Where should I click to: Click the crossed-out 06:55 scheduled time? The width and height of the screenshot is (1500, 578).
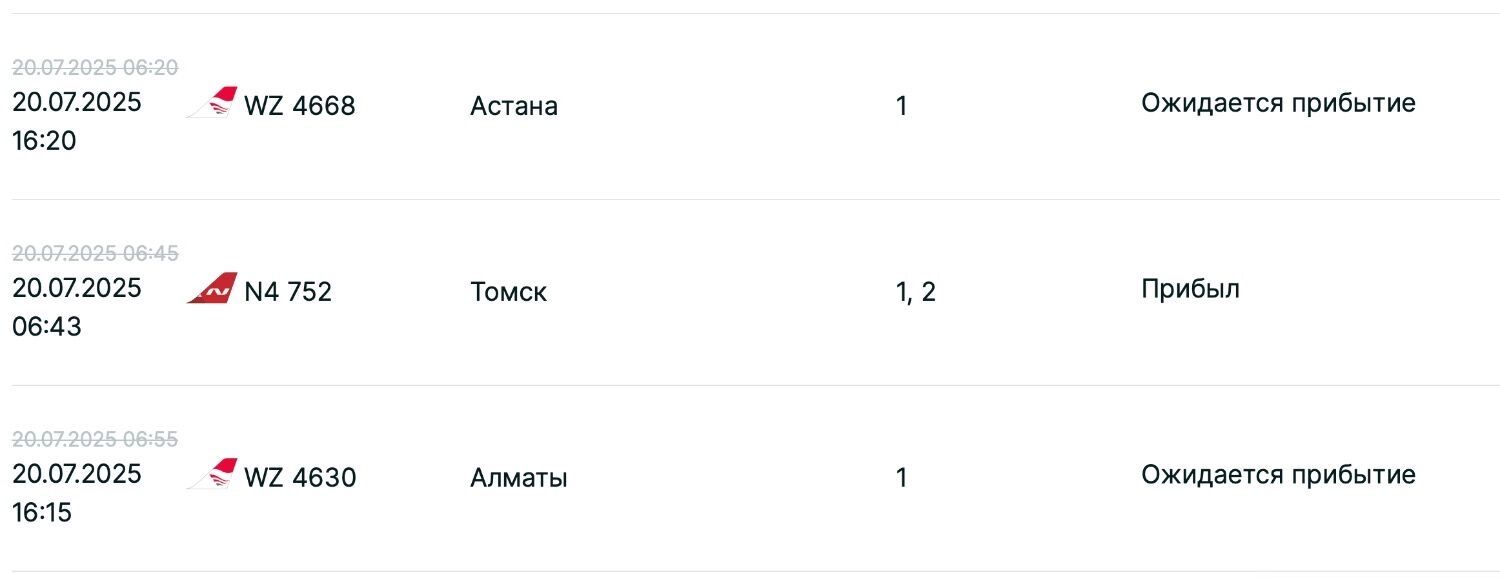point(95,440)
